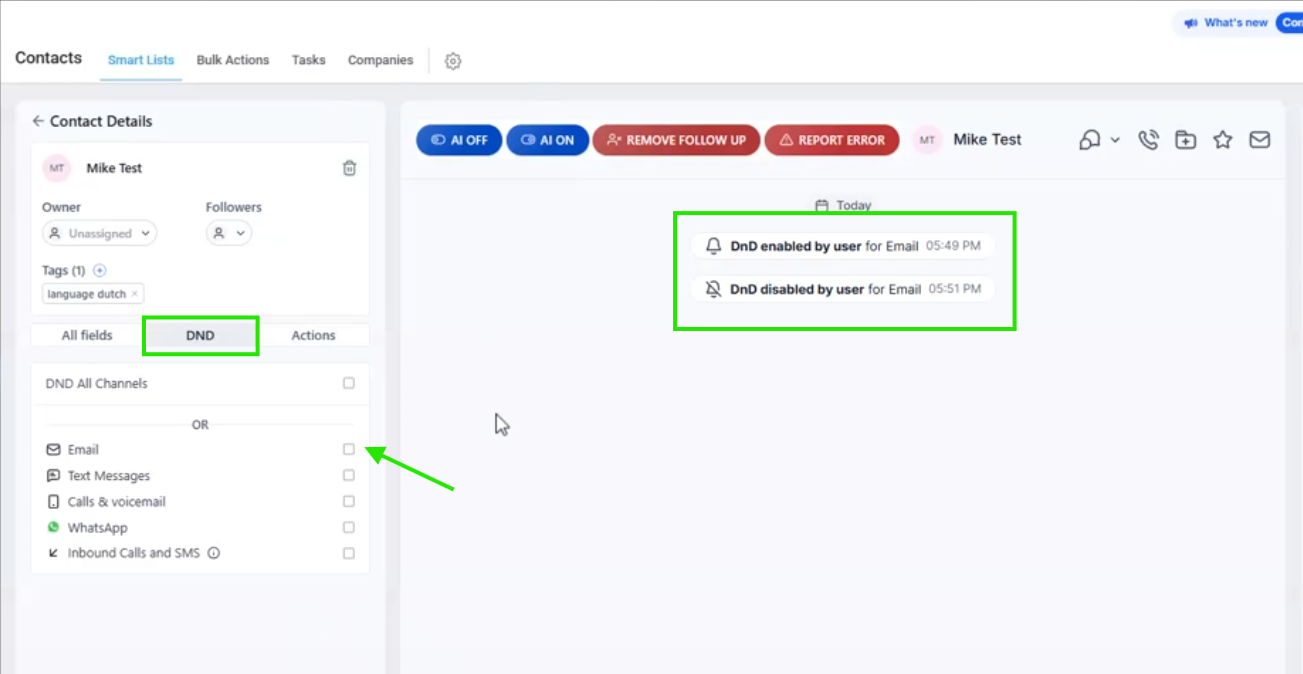Click the DnD disabled by user entry
Image resolution: width=1303 pixels, height=674 pixels.
pyautogui.click(x=843, y=289)
